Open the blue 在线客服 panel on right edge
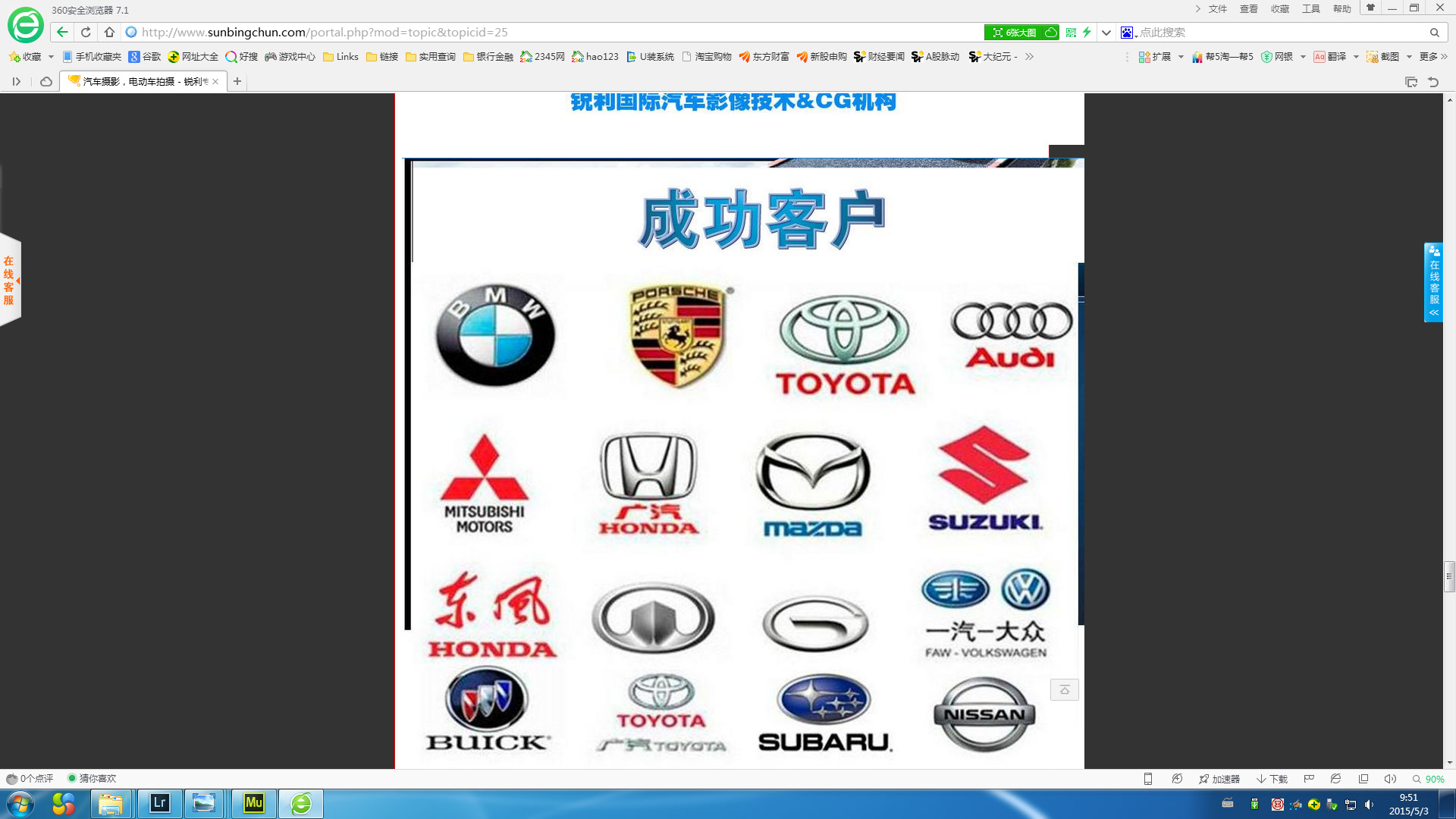Viewport: 1456px width, 819px height. (x=1433, y=282)
